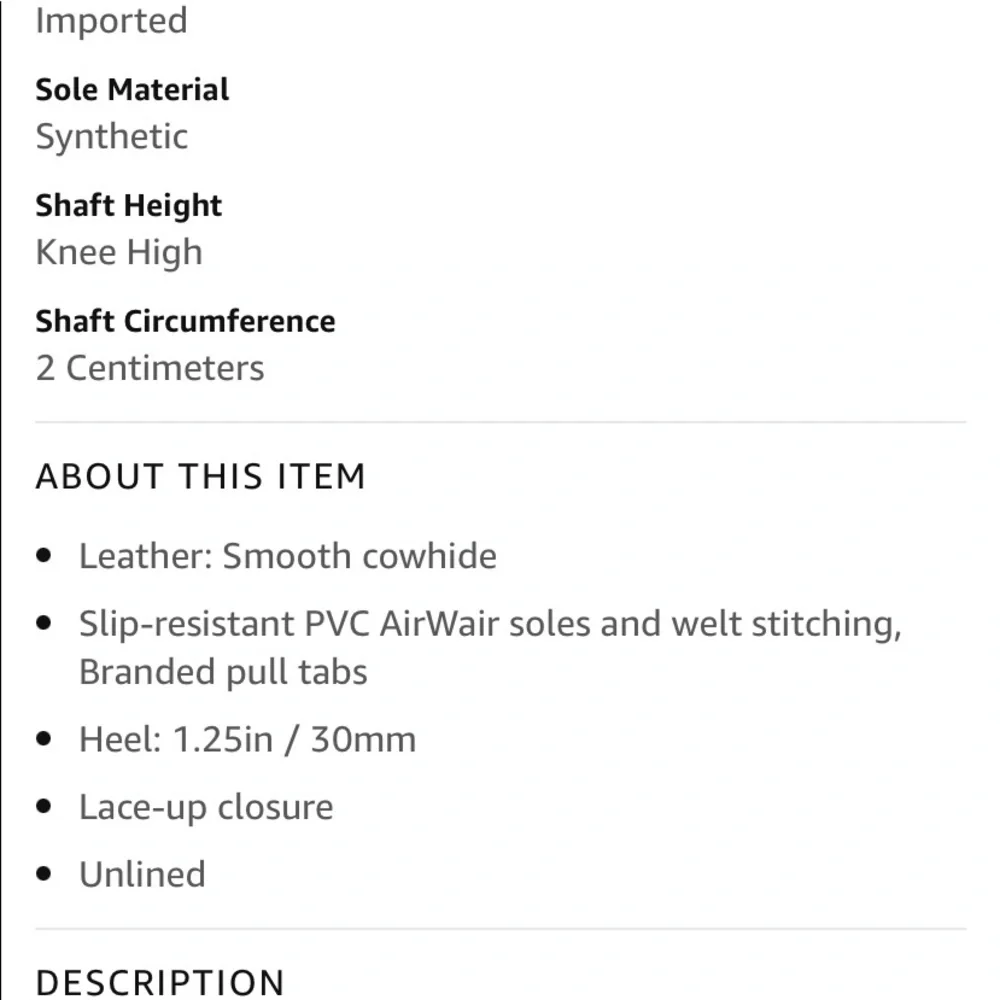
Task: Click the DESCRIPTION section heading
Action: point(160,982)
